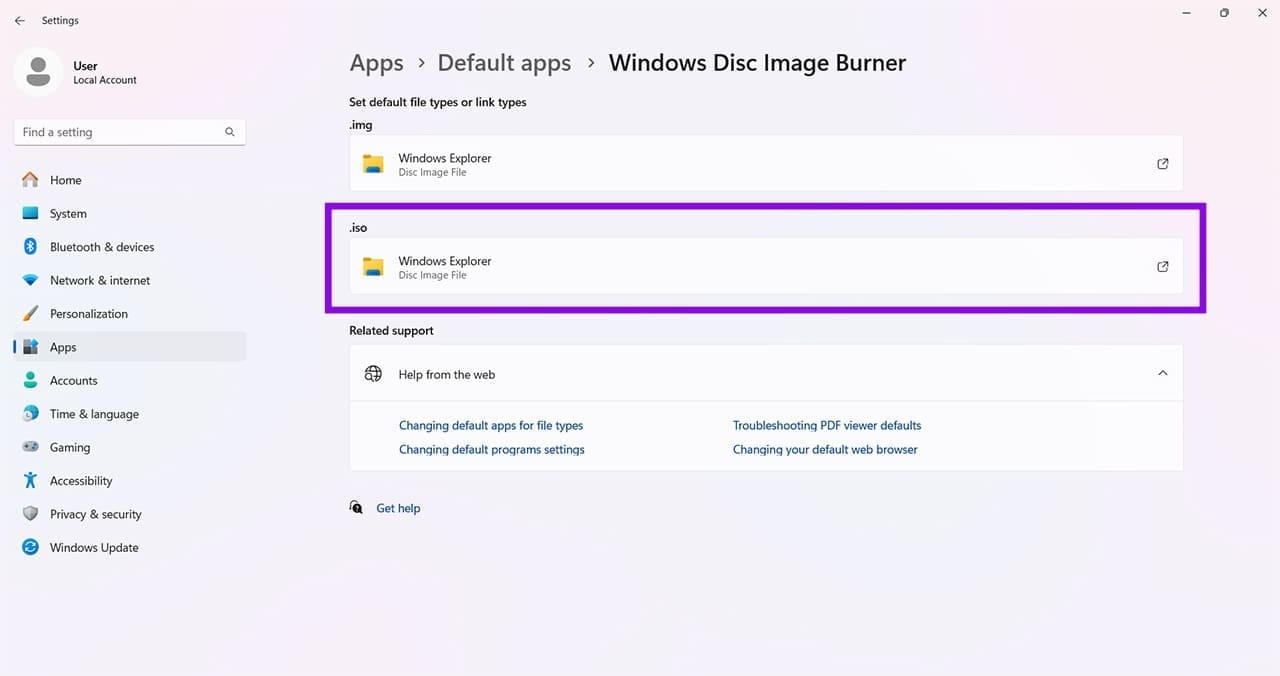This screenshot has width=1280, height=676.
Task: Click the Personalization paintbrush icon
Action: click(x=31, y=313)
